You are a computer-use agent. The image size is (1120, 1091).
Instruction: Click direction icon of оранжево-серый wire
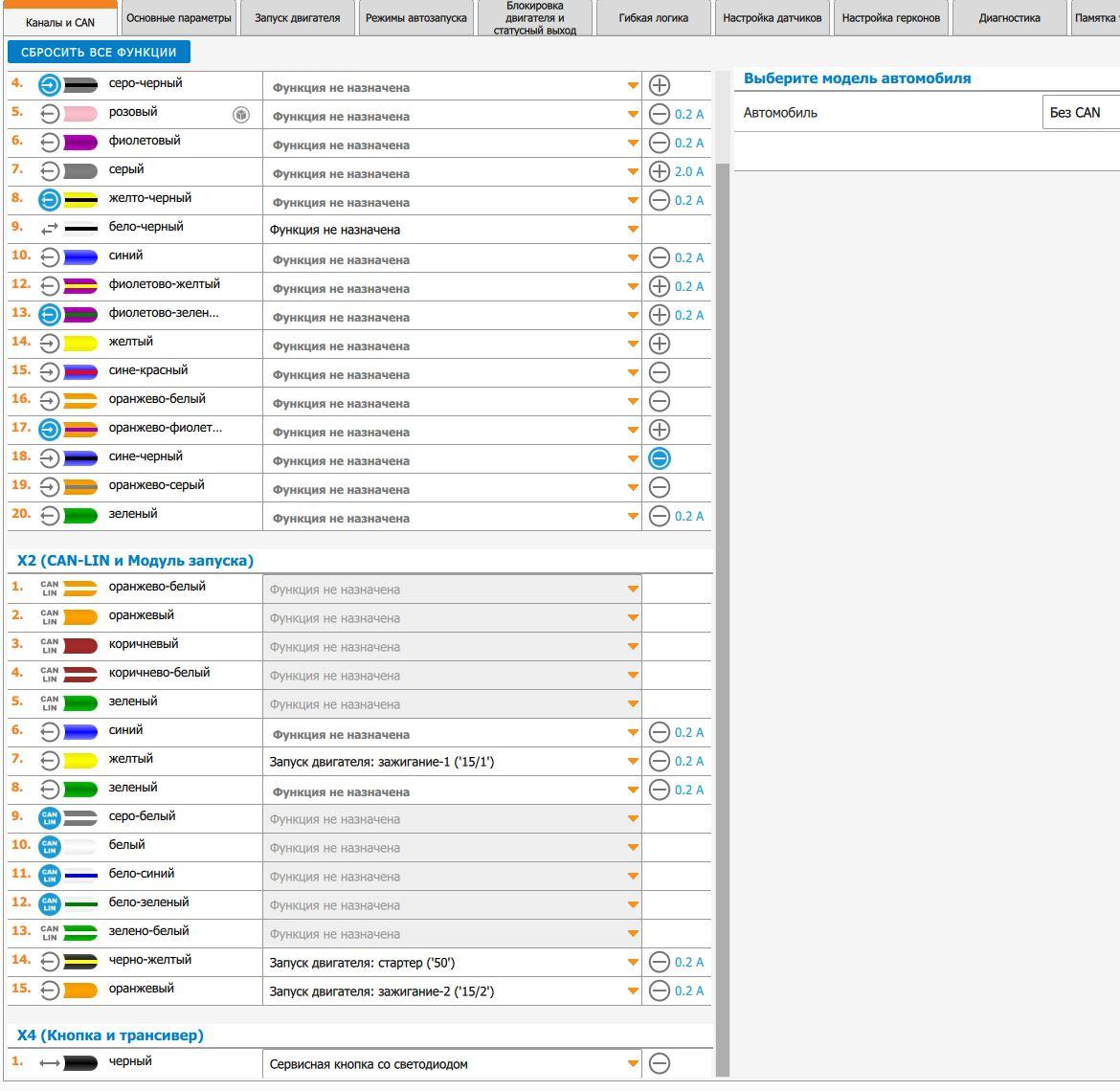49,487
